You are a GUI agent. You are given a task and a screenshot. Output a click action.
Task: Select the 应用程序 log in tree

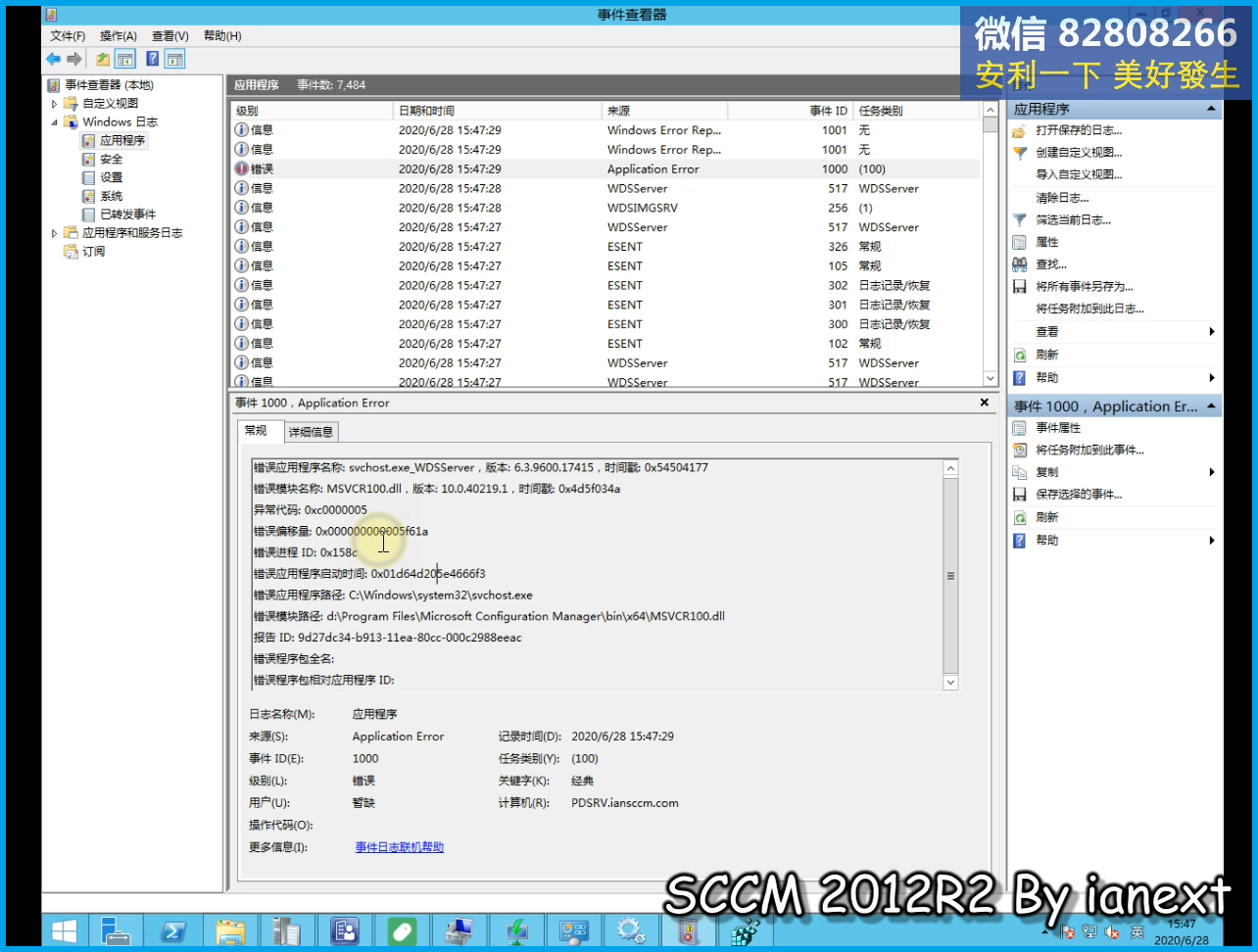(x=122, y=141)
